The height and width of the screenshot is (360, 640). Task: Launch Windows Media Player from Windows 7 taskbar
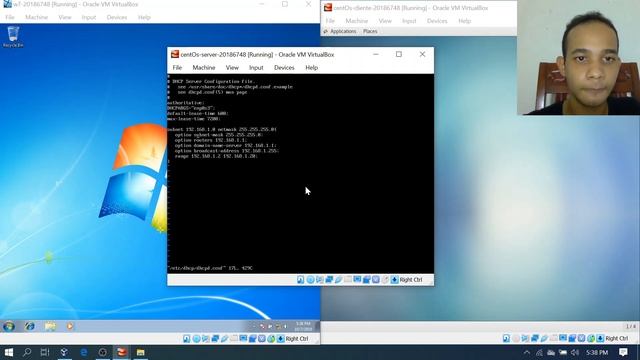[x=70, y=326]
